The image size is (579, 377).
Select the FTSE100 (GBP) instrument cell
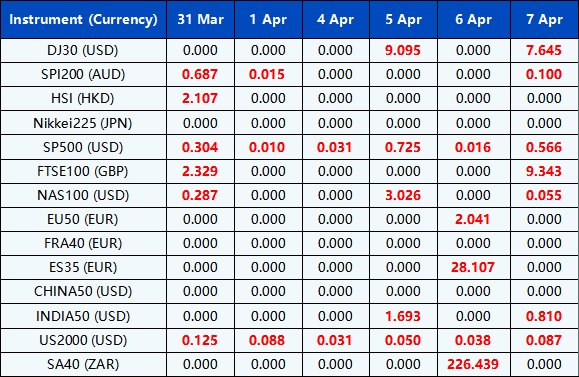click(x=83, y=171)
